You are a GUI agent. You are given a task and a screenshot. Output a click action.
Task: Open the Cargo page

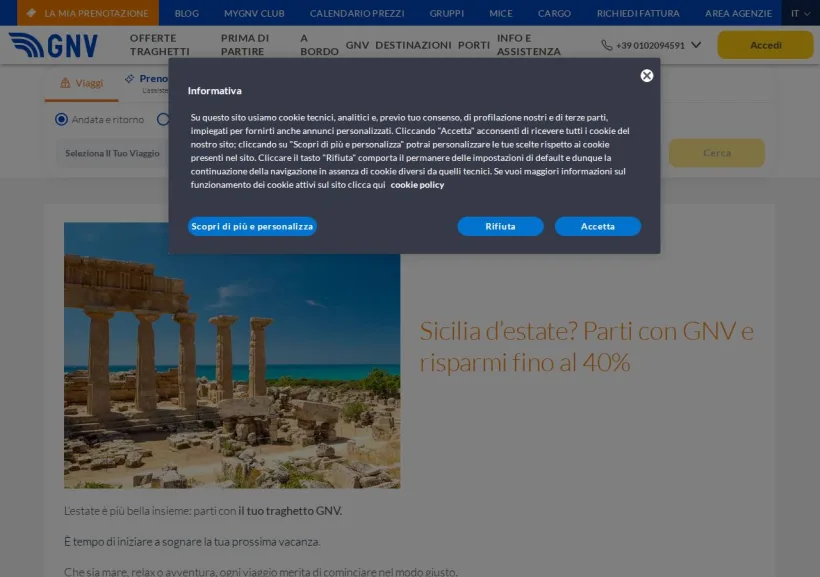pos(554,14)
